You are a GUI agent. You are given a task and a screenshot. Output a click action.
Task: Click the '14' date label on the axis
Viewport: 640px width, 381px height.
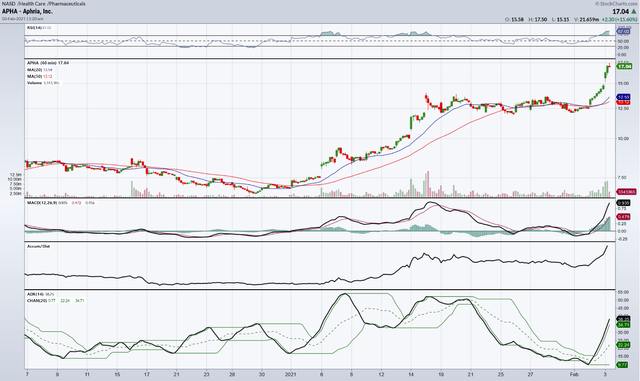click(411, 374)
